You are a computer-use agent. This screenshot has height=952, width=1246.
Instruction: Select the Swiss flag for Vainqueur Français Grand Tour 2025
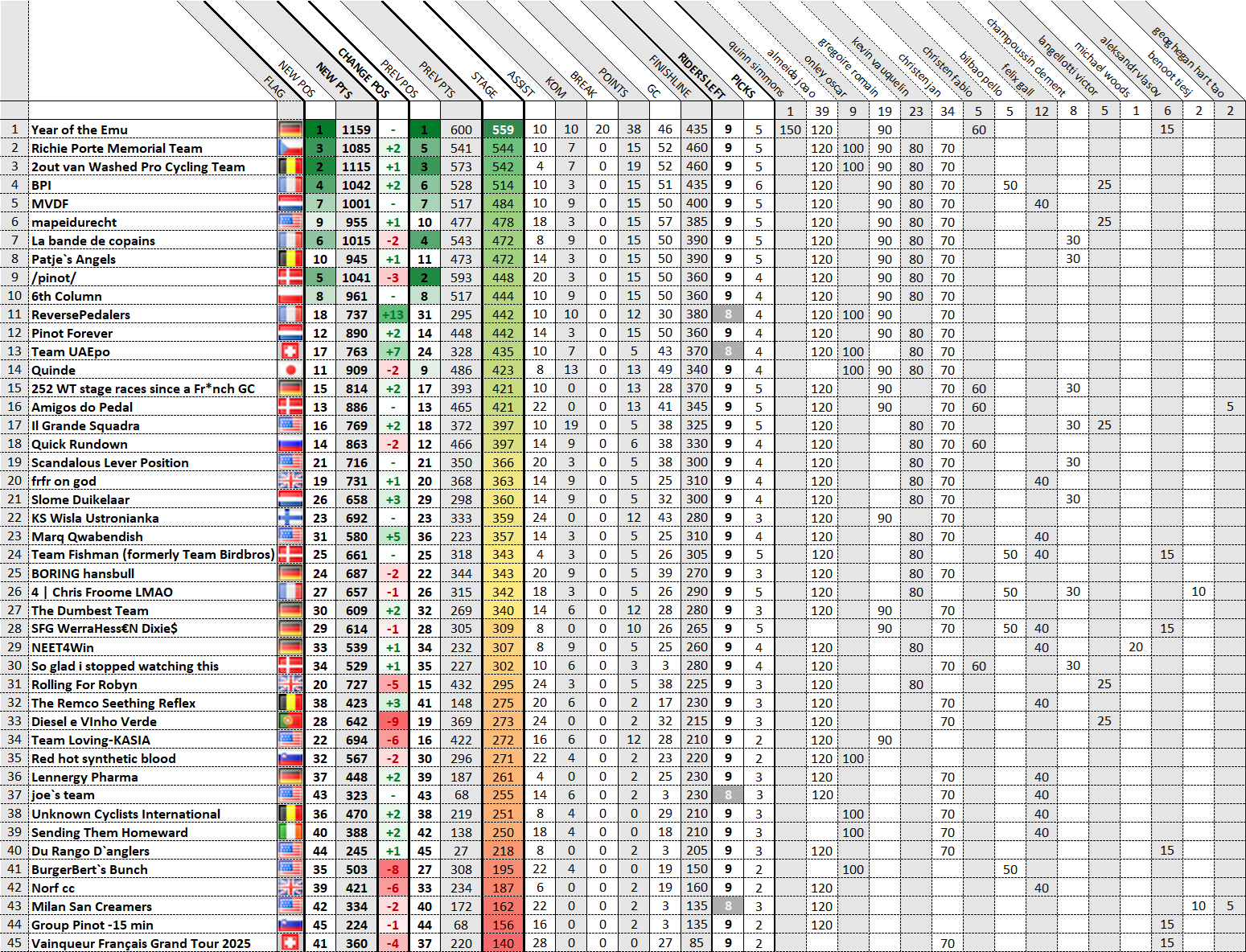pyautogui.click(x=290, y=943)
